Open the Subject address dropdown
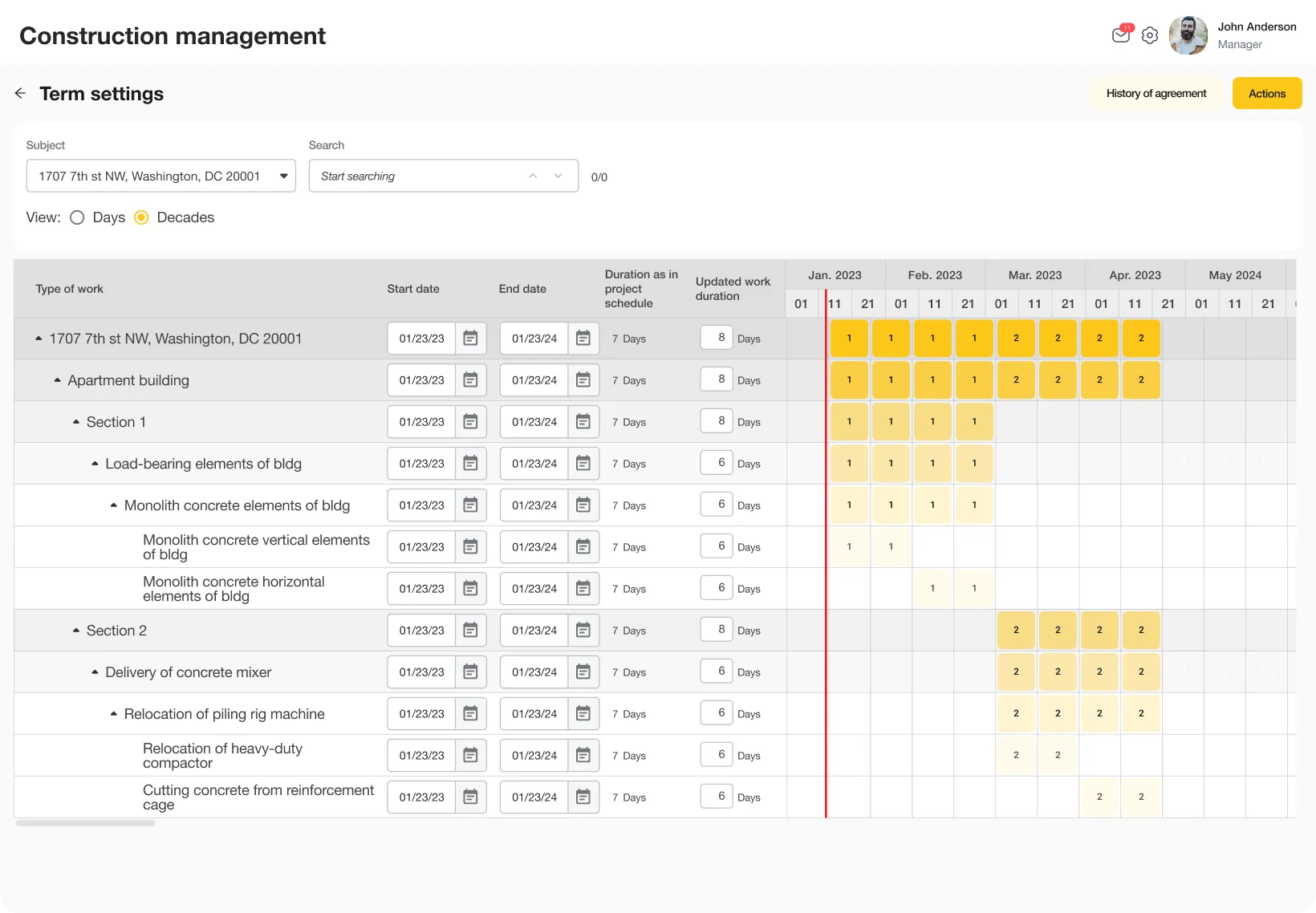 tap(161, 176)
